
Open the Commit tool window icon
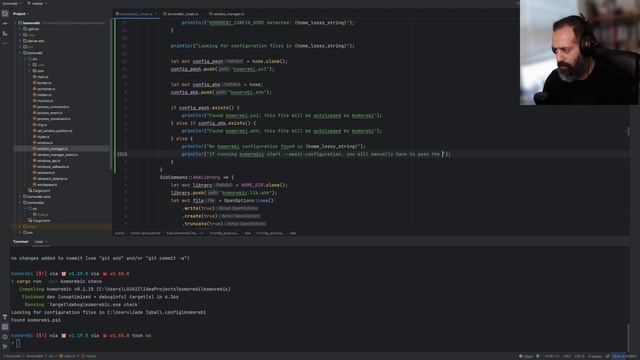(x=5, y=24)
